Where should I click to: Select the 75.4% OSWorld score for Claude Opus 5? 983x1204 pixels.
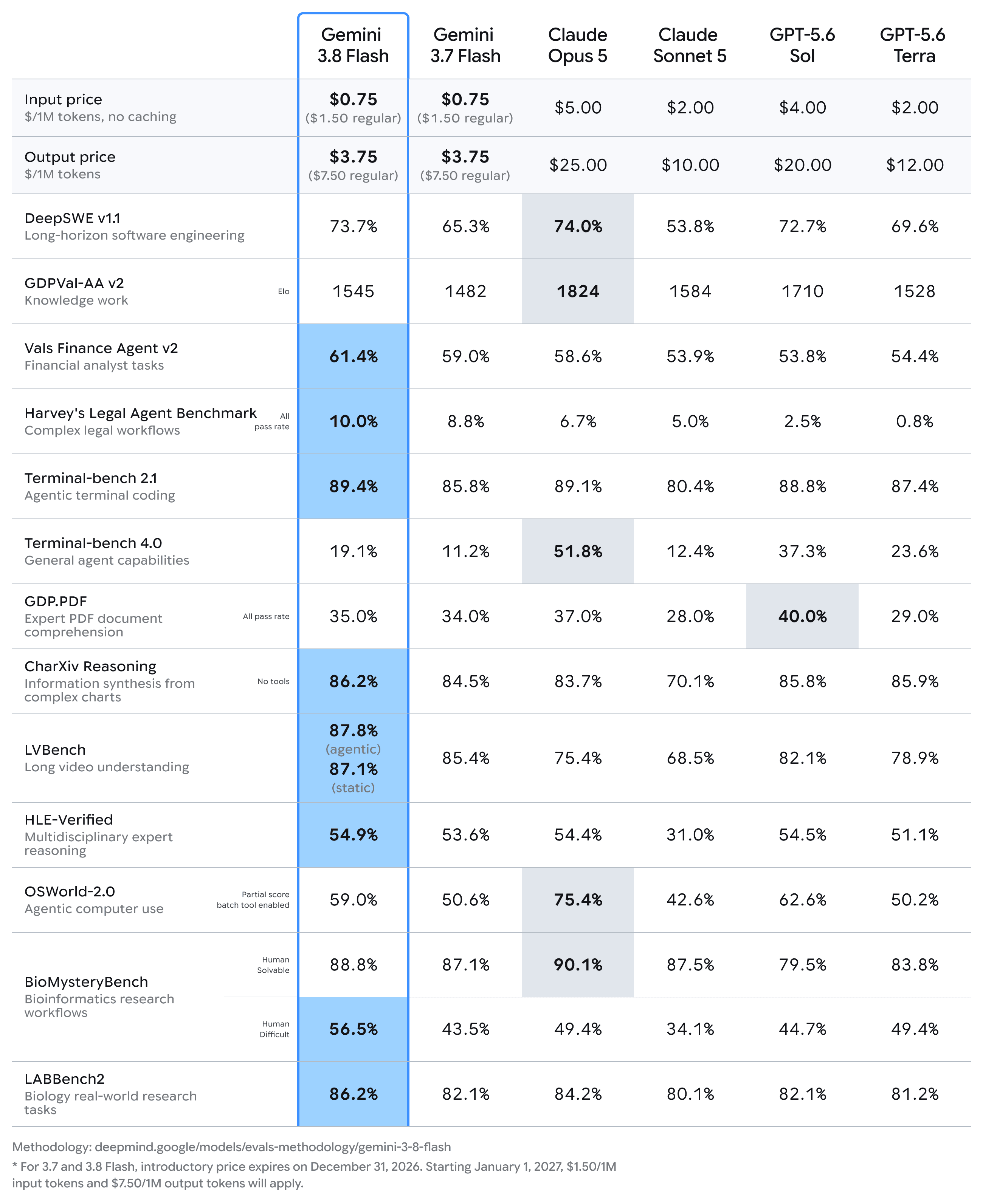[578, 899]
